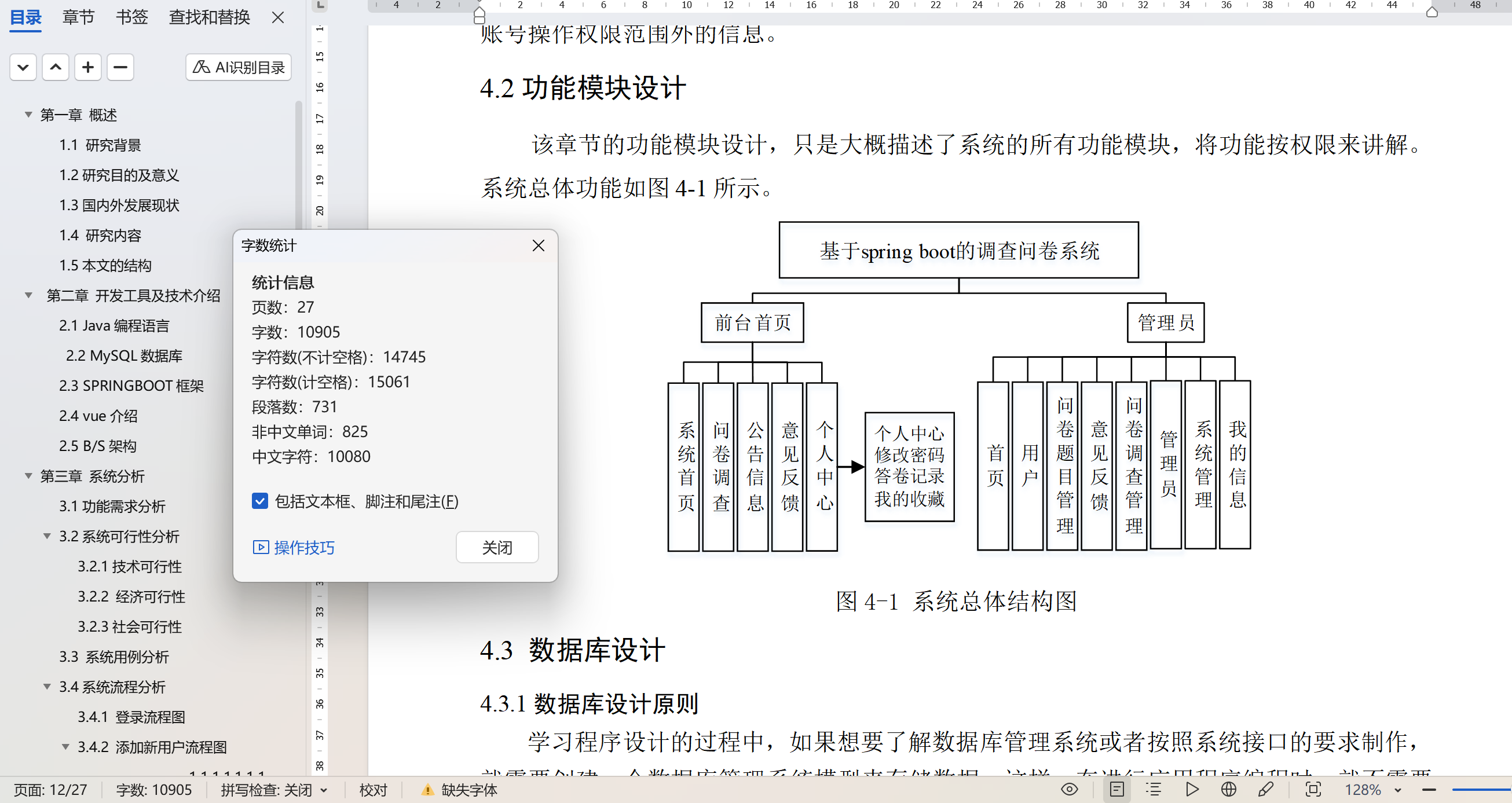Open the 128% zoom dropdown
The image size is (1512, 803).
click(x=1398, y=790)
